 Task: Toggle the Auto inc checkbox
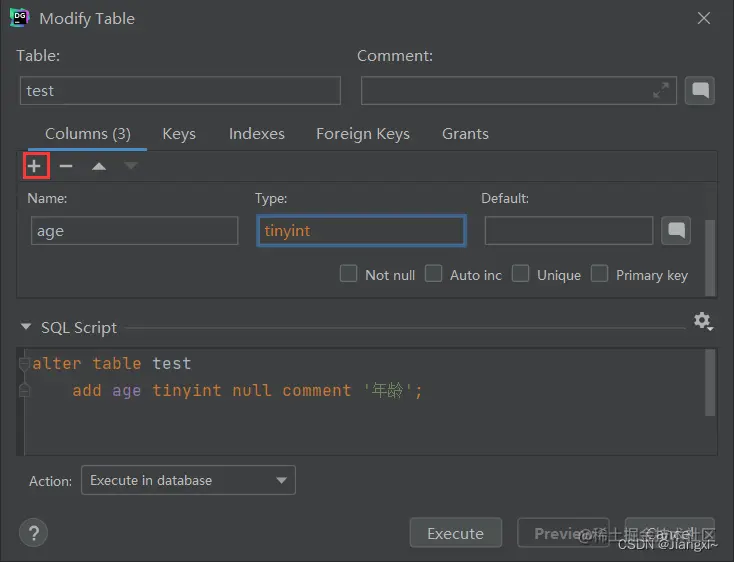[434, 274]
